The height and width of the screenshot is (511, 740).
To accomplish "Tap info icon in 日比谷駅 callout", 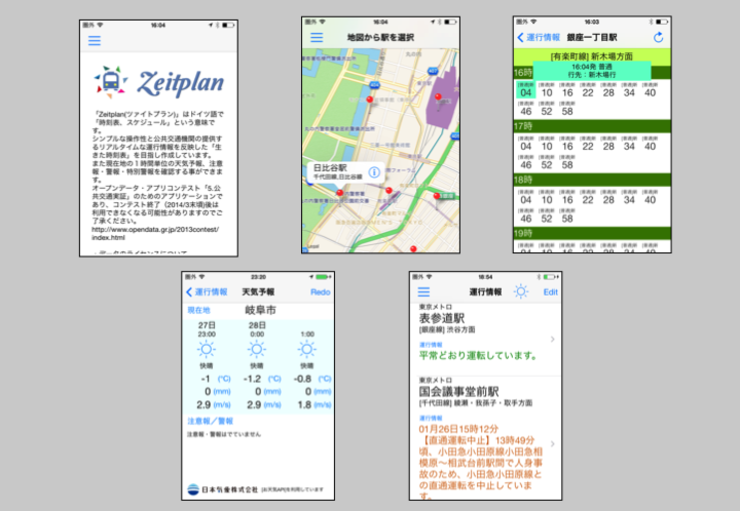I will 374,172.
